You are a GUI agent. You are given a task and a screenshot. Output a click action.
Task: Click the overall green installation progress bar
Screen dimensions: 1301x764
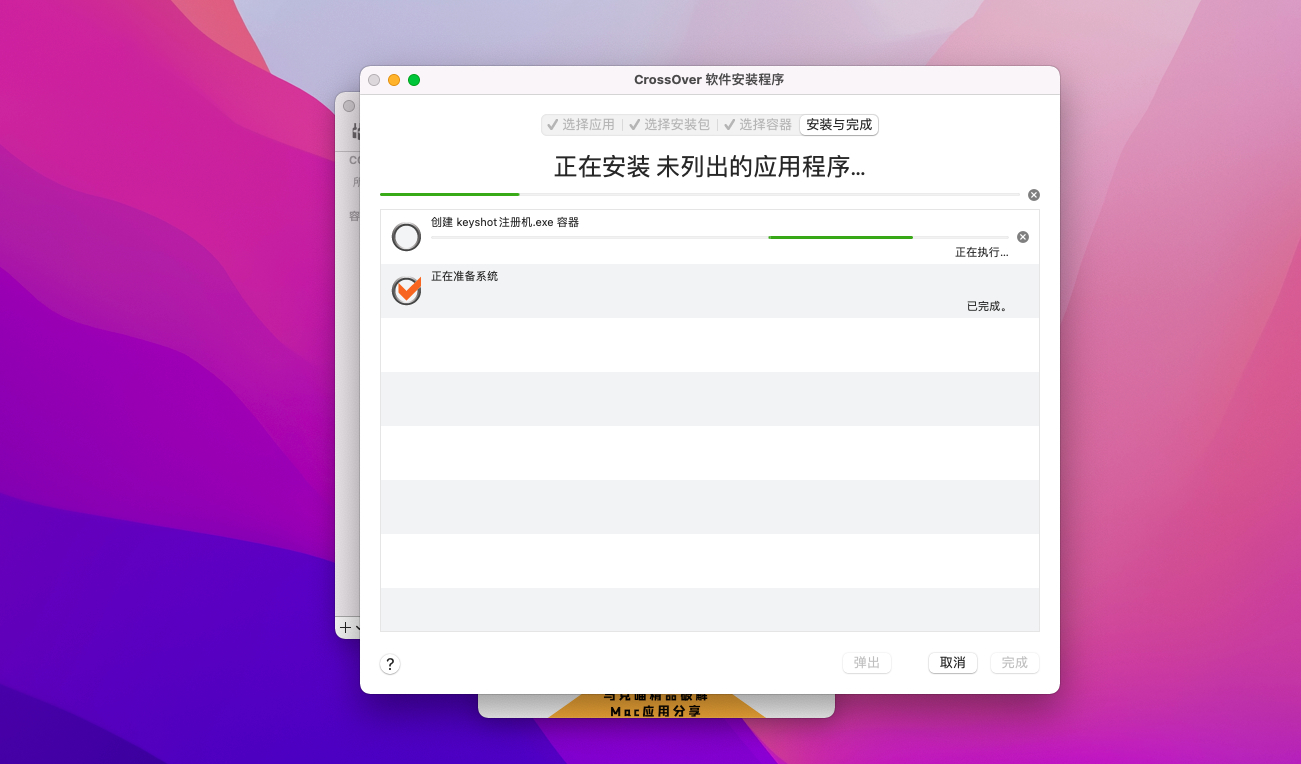point(700,194)
